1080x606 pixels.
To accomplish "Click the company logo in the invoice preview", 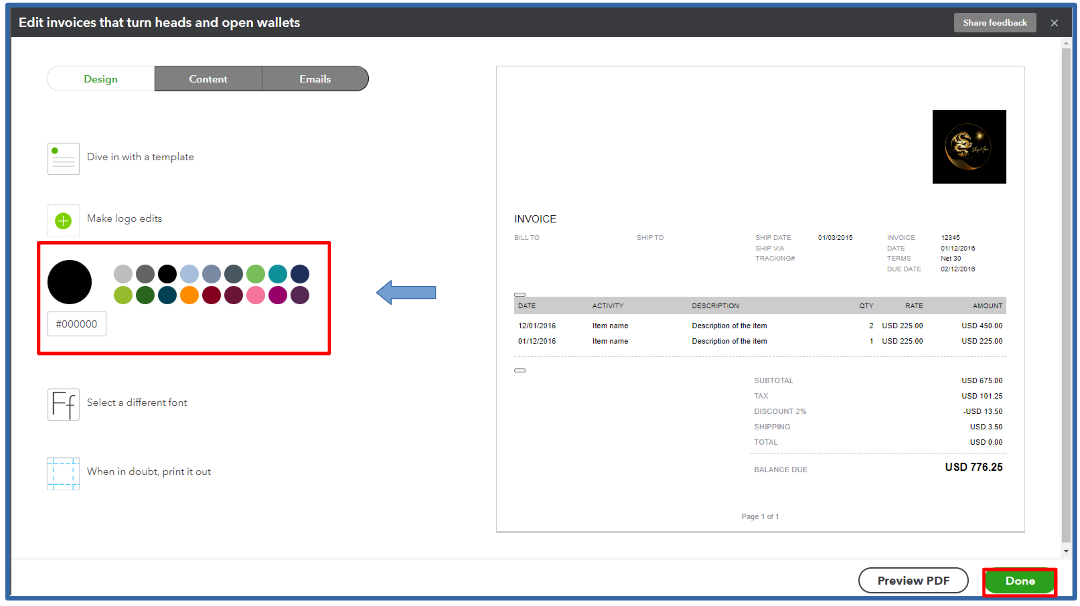I will (x=969, y=147).
